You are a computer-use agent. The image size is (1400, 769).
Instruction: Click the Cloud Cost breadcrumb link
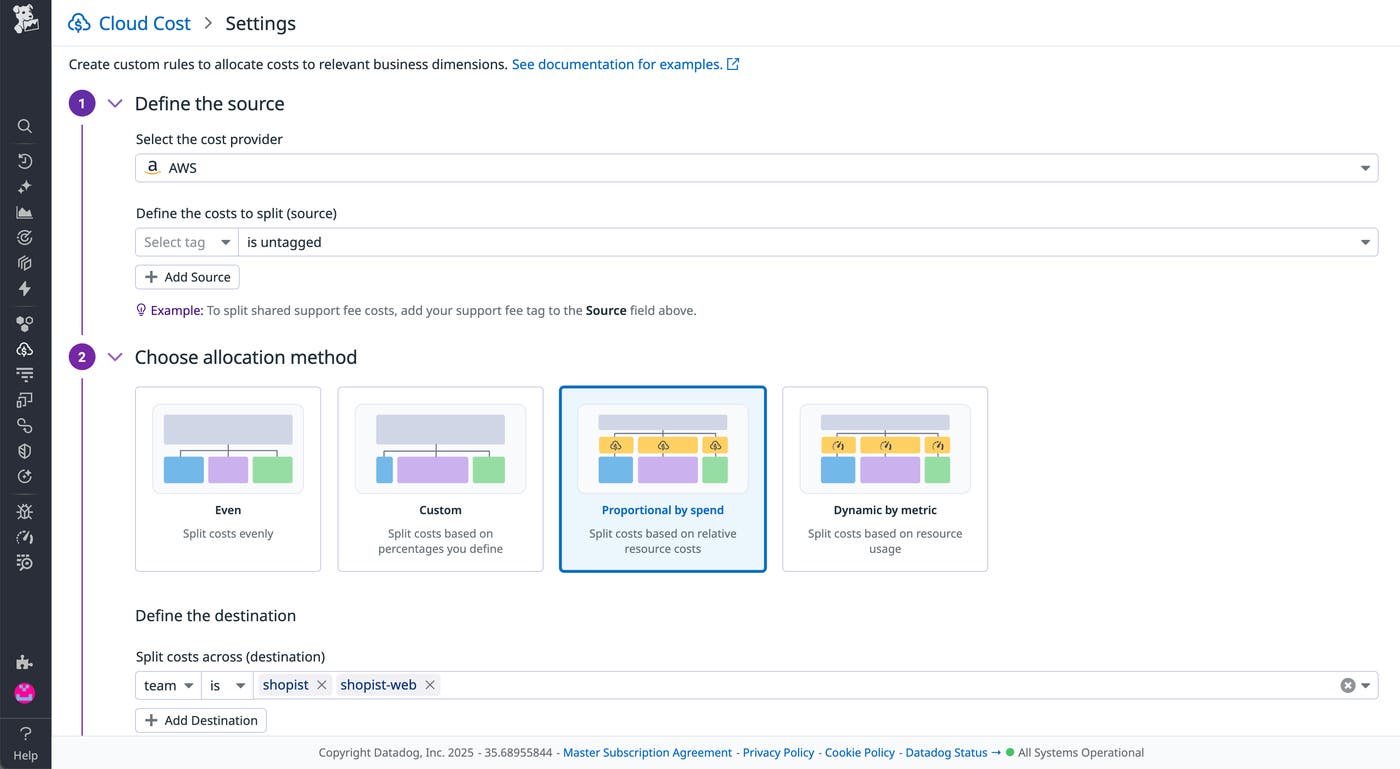click(x=143, y=22)
